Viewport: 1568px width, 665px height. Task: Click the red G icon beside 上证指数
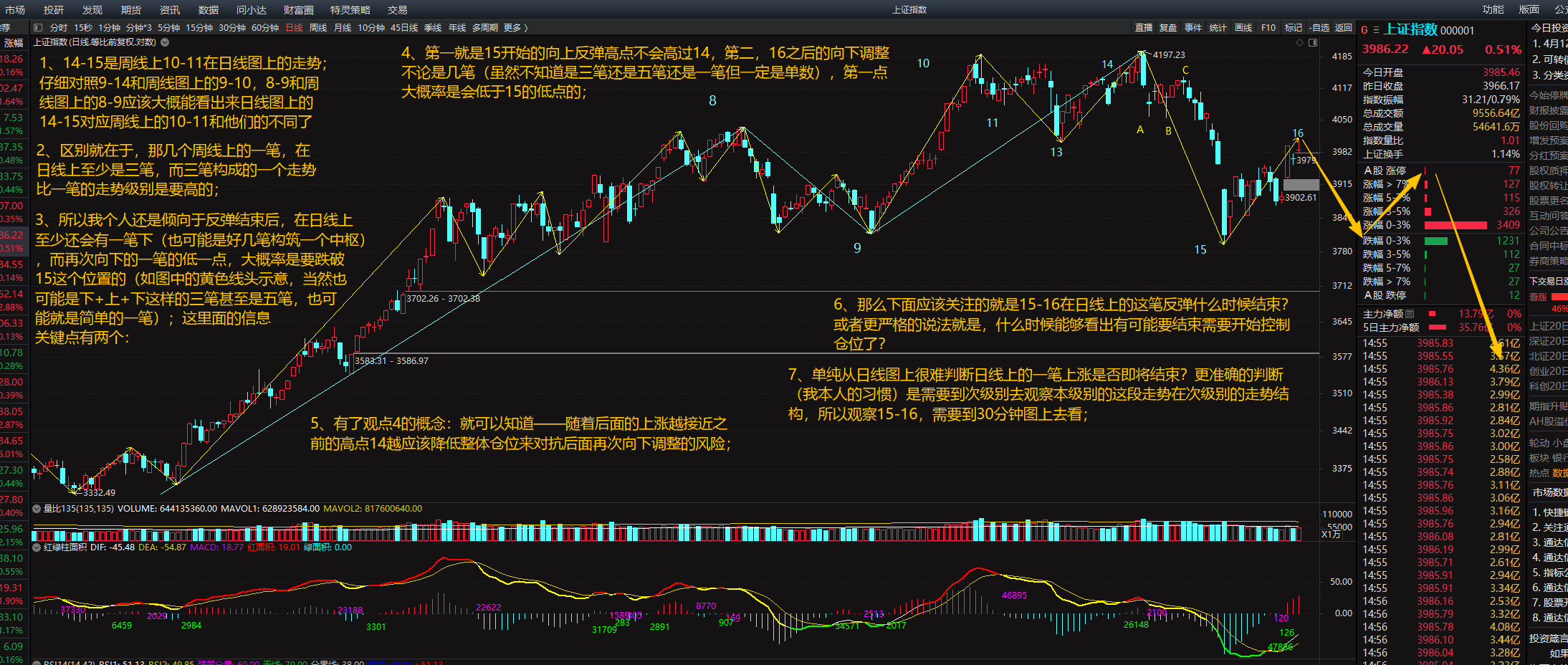1364,30
